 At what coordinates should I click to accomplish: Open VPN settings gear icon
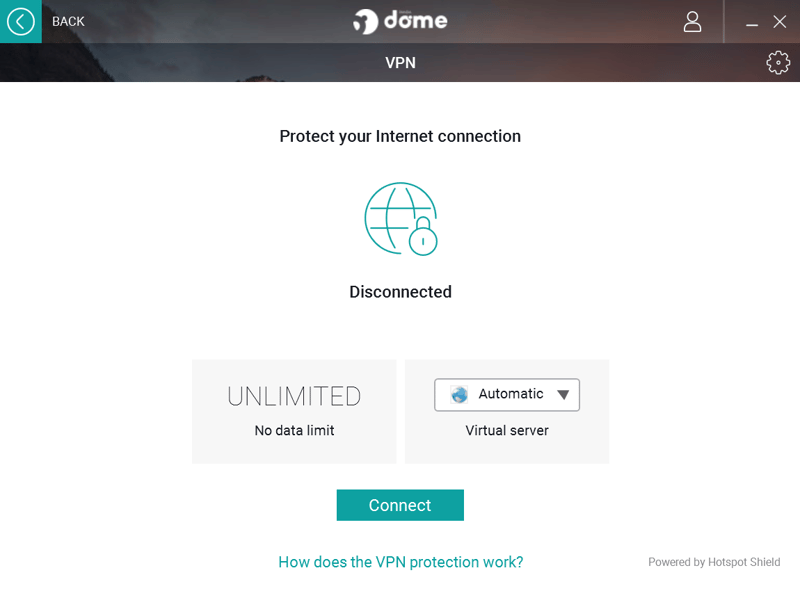coord(778,63)
